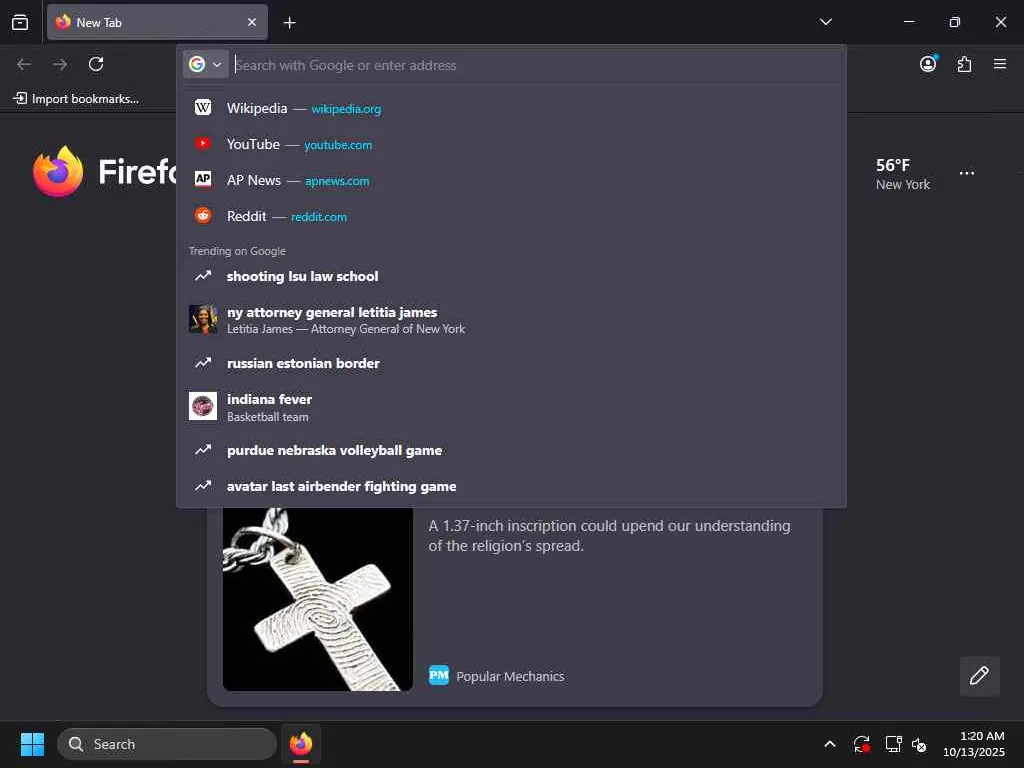
Task: Open youtube.com link text
Action: [338, 145]
